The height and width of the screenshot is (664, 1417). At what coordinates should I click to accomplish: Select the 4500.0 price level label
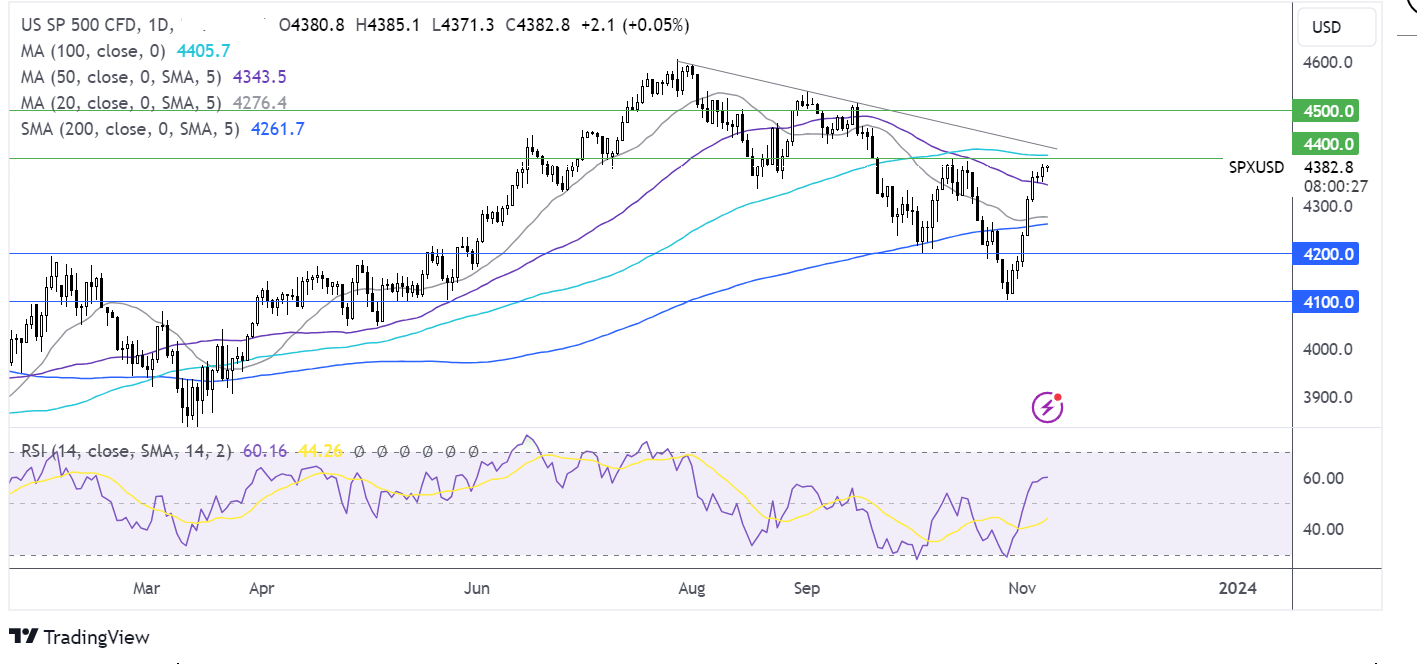point(1327,111)
